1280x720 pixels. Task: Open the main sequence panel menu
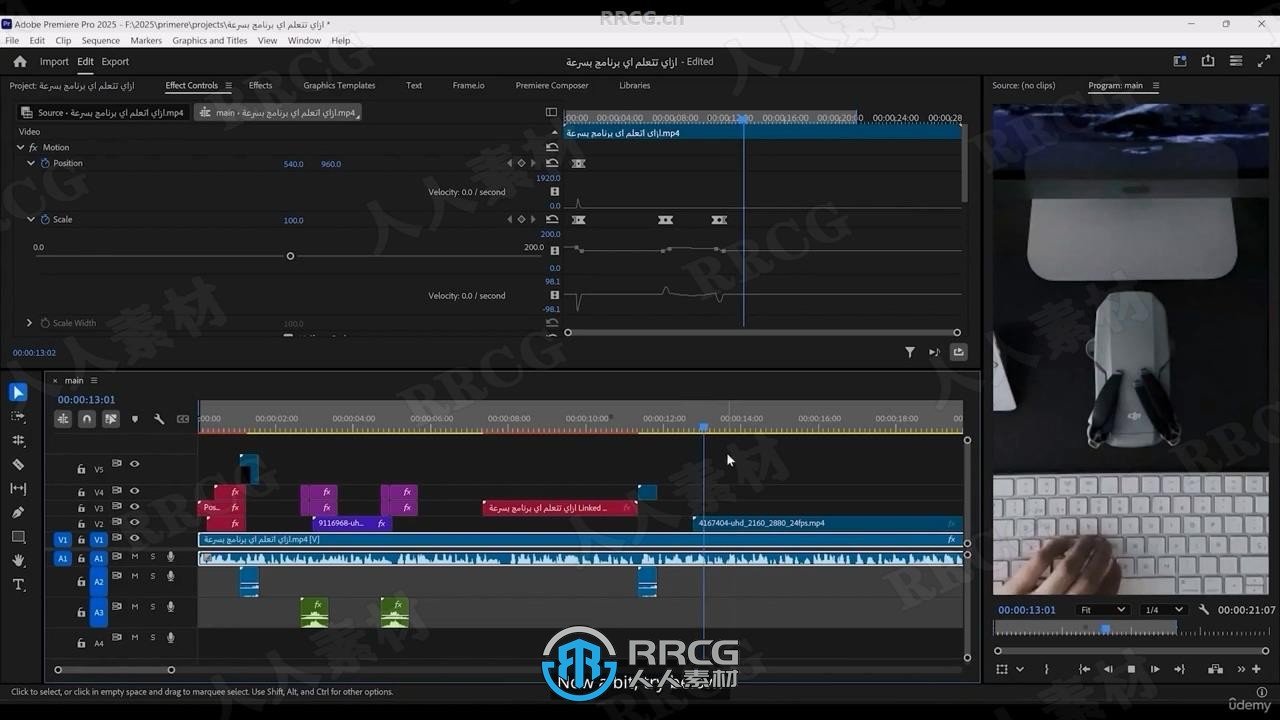click(x=94, y=380)
